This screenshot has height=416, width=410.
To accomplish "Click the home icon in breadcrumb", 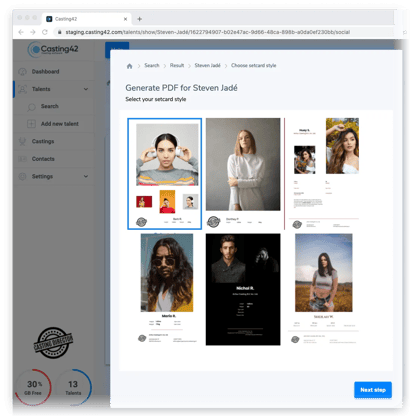I will [x=129, y=66].
